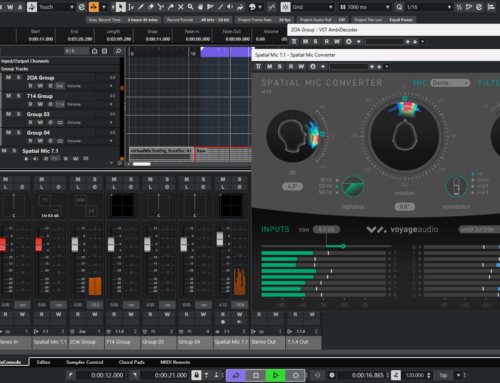
Task: Select the Line tool in toolbar
Action: pyautogui.click(x=220, y=7)
